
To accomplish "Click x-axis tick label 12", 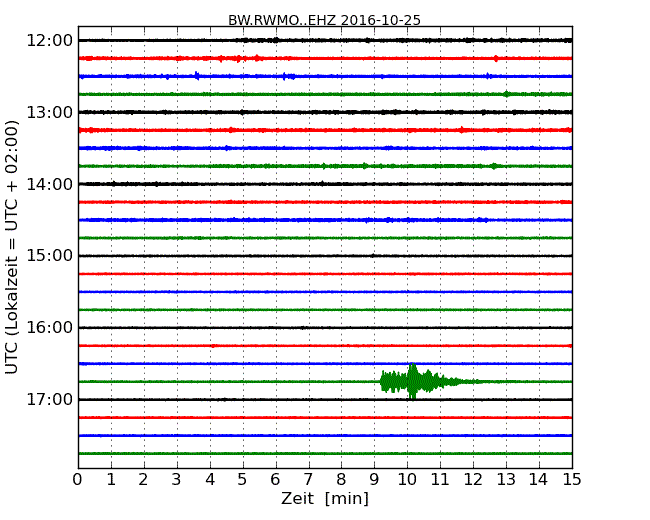I will coord(473,480).
